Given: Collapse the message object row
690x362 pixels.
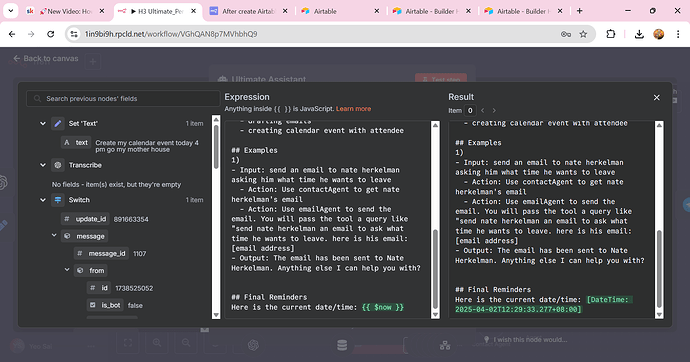Looking at the screenshot, I should click(54, 236).
